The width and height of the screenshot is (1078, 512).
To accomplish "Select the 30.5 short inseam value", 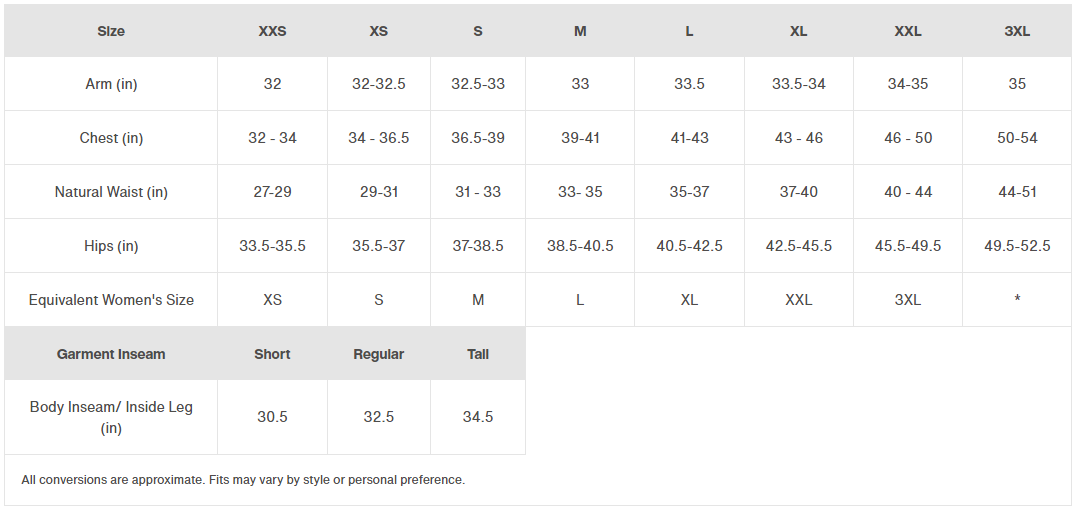I will 272,416.
